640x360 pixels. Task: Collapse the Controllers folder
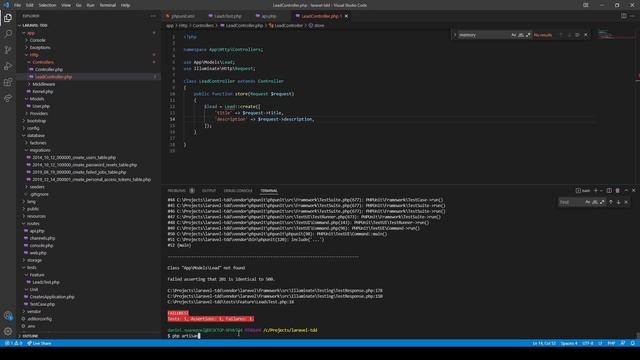point(42,62)
